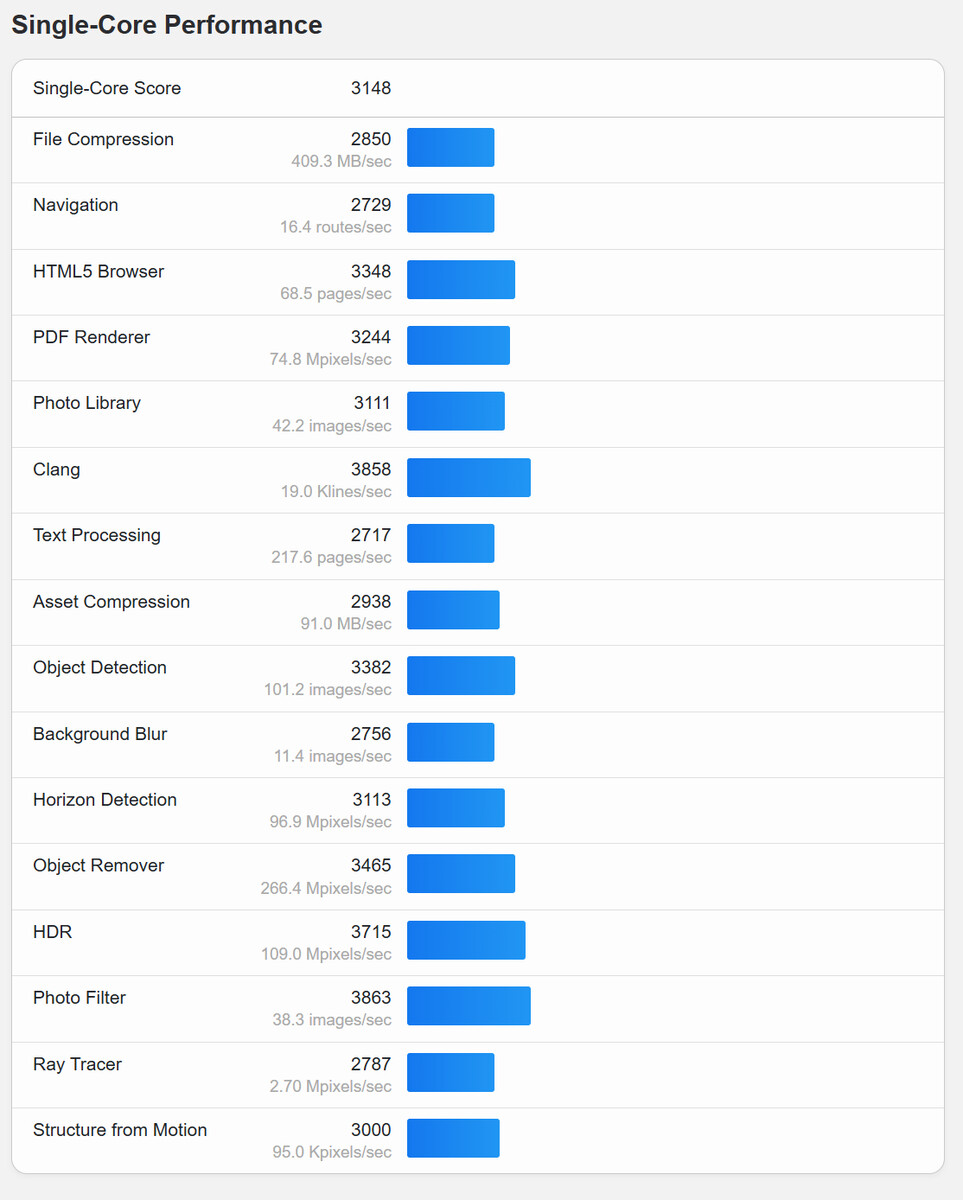
Task: Click the Single-Core Score value 3148
Action: point(371,88)
